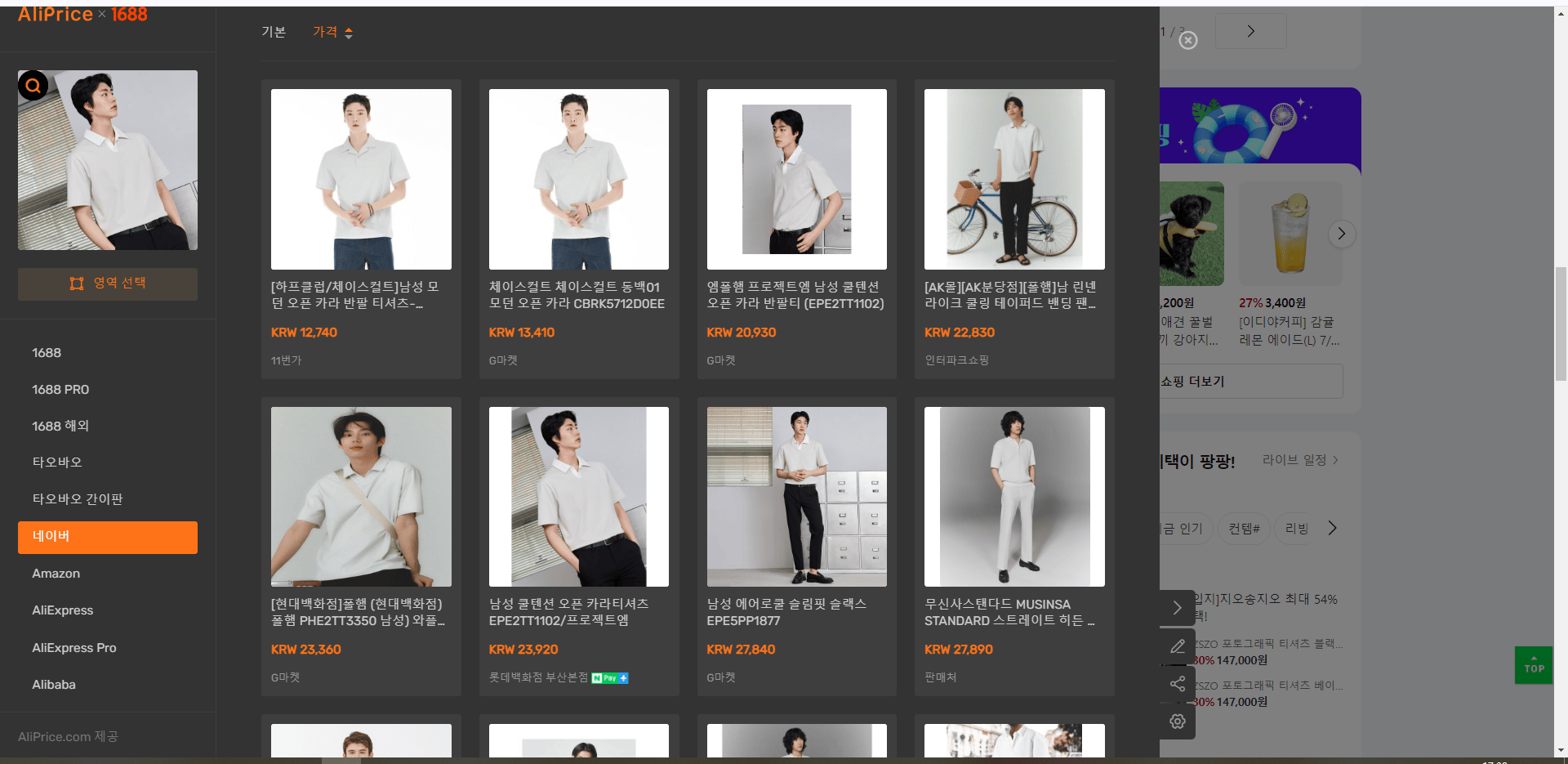Expand category chips with right arrow
This screenshot has width=1568, height=764.
tap(1332, 528)
